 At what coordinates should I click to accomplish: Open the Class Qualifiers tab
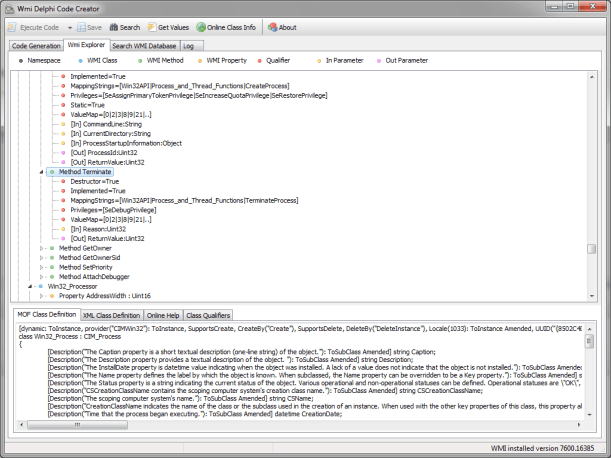(208, 315)
